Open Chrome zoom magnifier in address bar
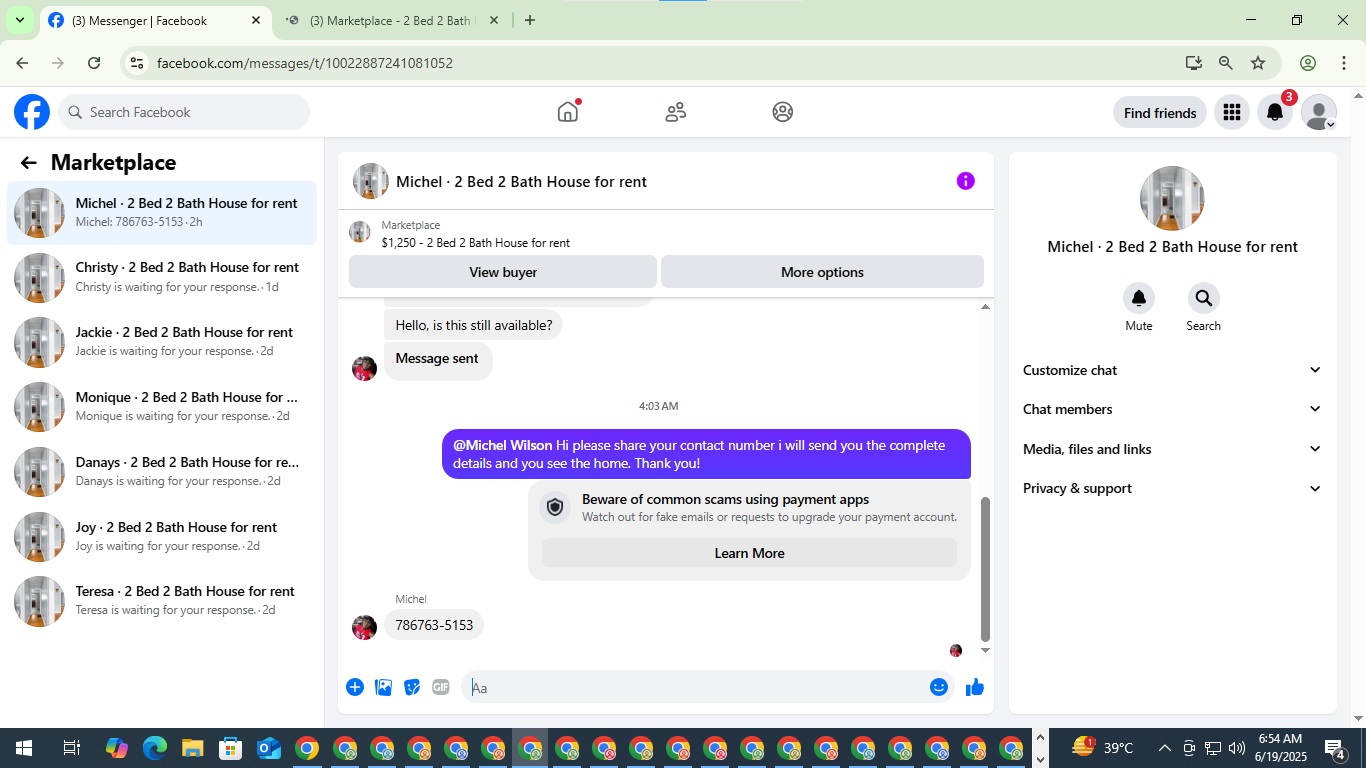The height and width of the screenshot is (768, 1366). click(x=1226, y=63)
